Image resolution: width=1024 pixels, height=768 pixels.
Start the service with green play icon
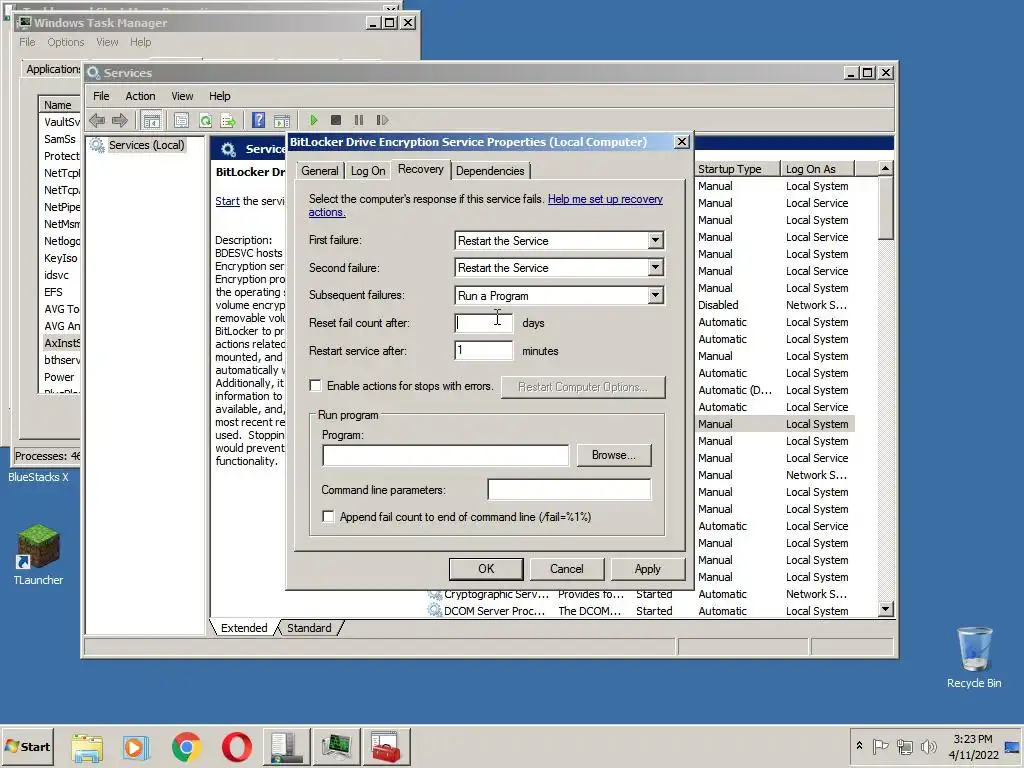click(313, 120)
